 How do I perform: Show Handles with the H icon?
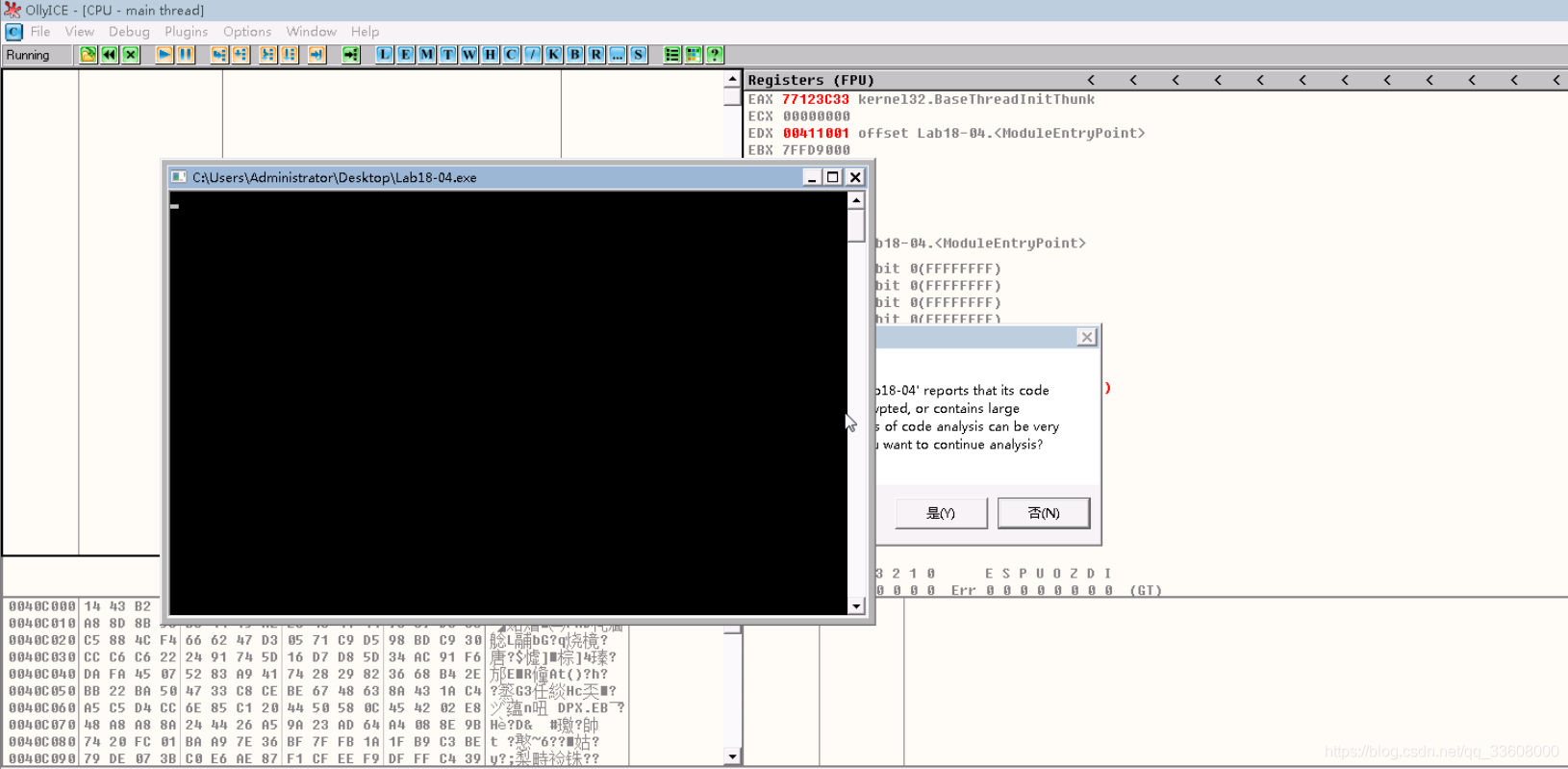[x=491, y=55]
